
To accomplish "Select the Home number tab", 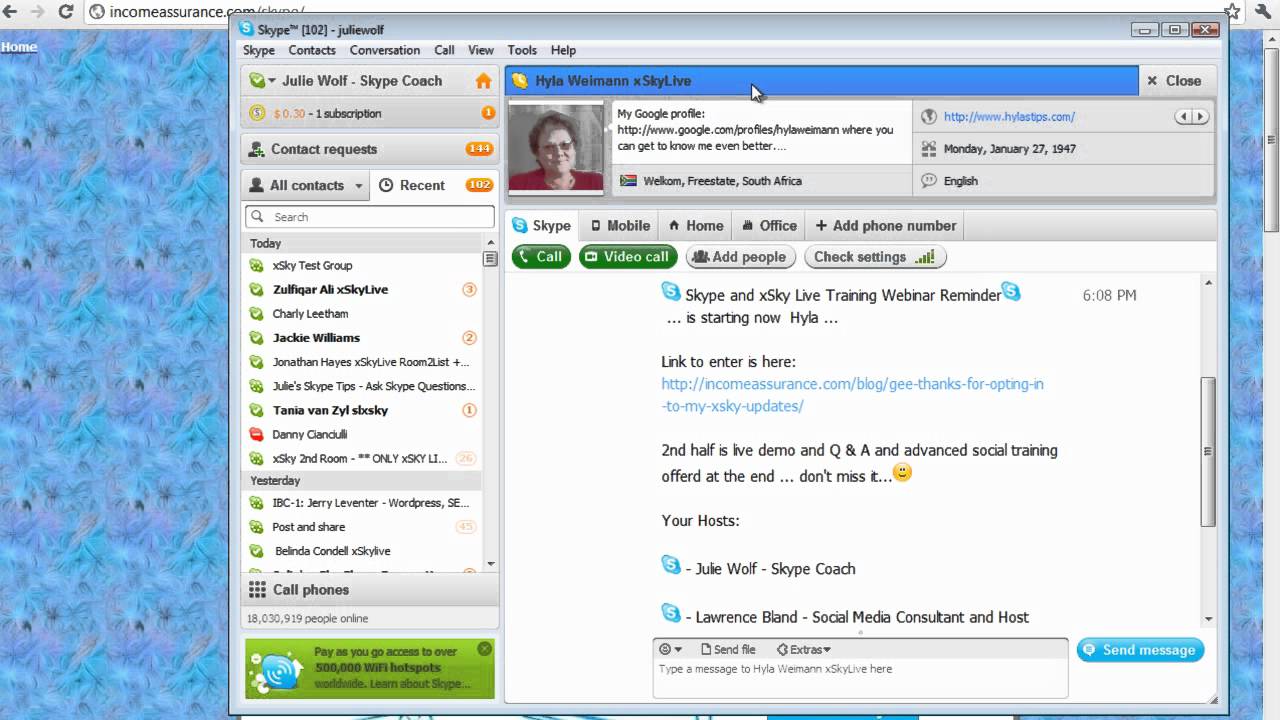I will [696, 226].
